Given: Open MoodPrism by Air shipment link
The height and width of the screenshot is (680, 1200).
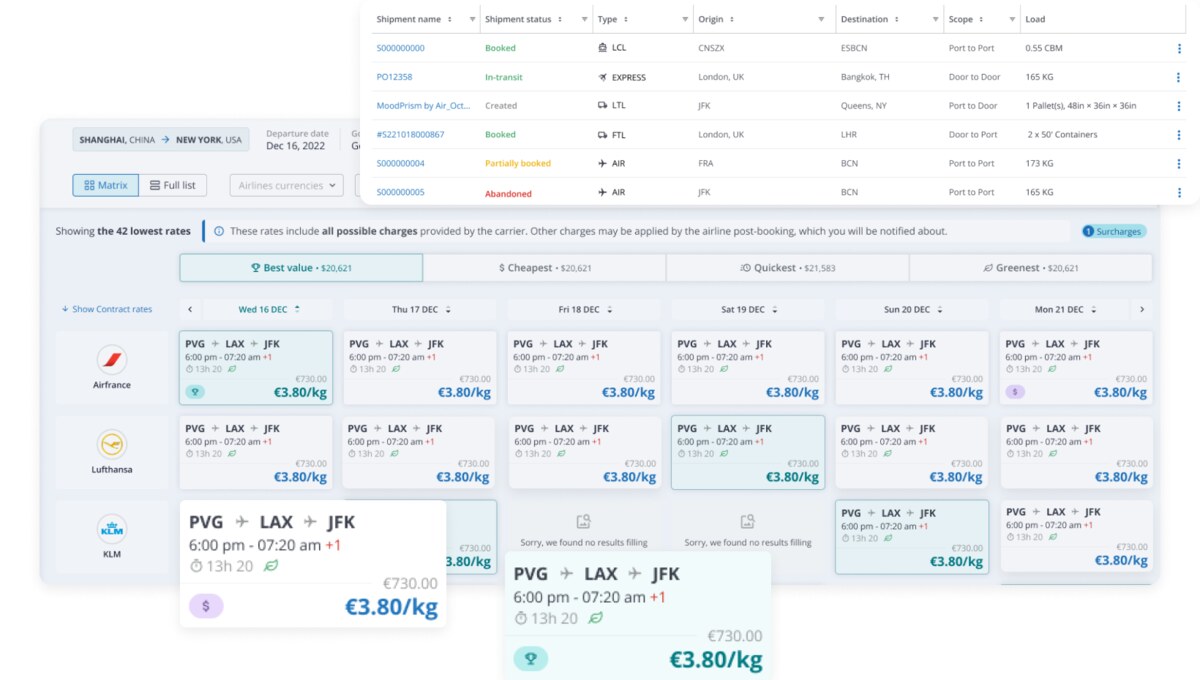Looking at the screenshot, I should 423,106.
